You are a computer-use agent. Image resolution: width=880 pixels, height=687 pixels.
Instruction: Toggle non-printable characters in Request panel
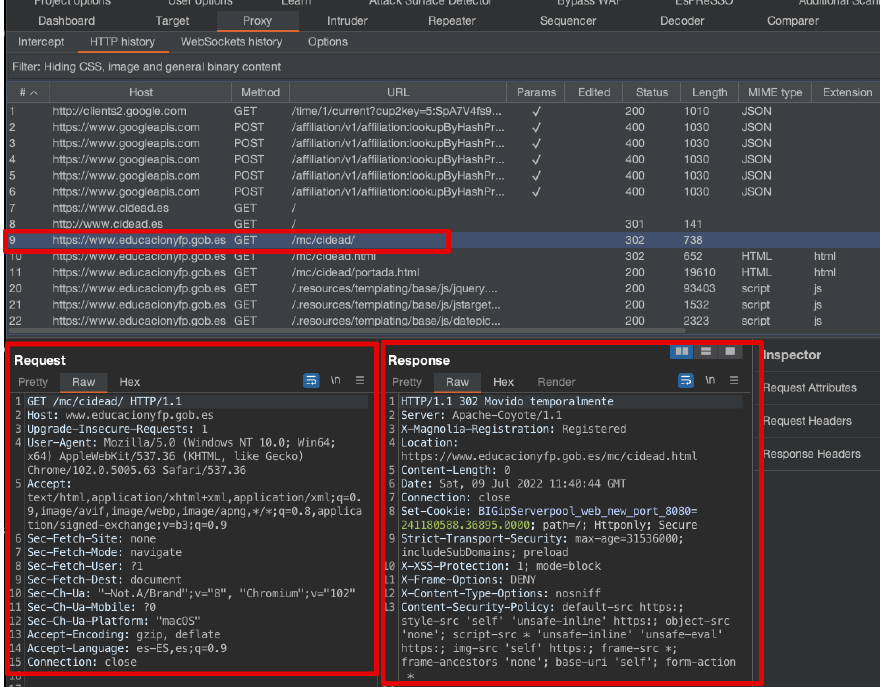click(x=336, y=381)
